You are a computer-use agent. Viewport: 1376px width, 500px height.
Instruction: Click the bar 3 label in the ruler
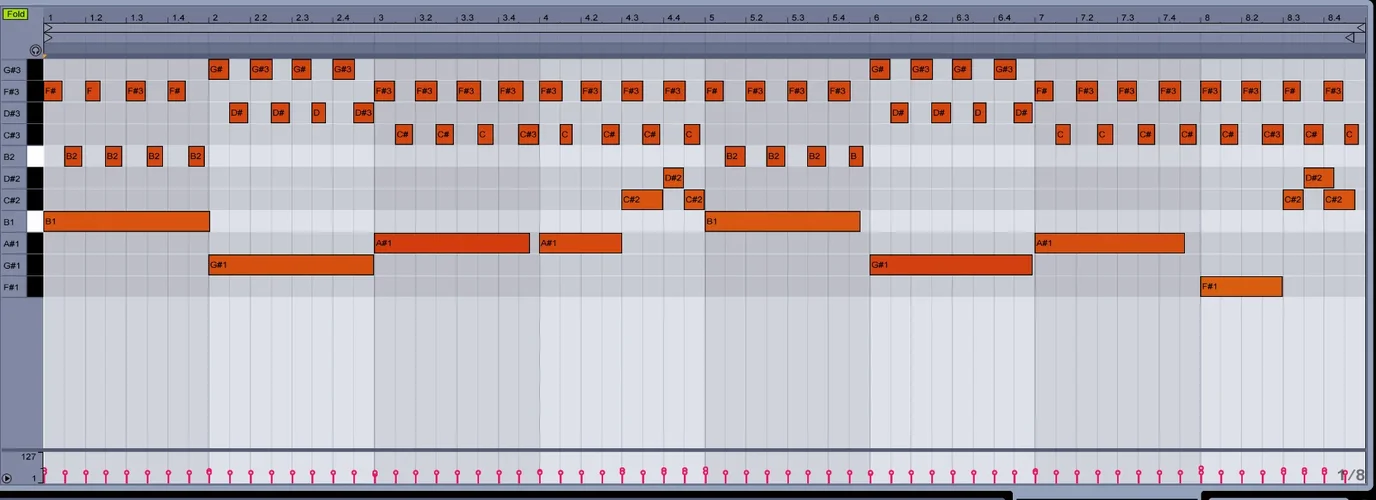tap(379, 18)
